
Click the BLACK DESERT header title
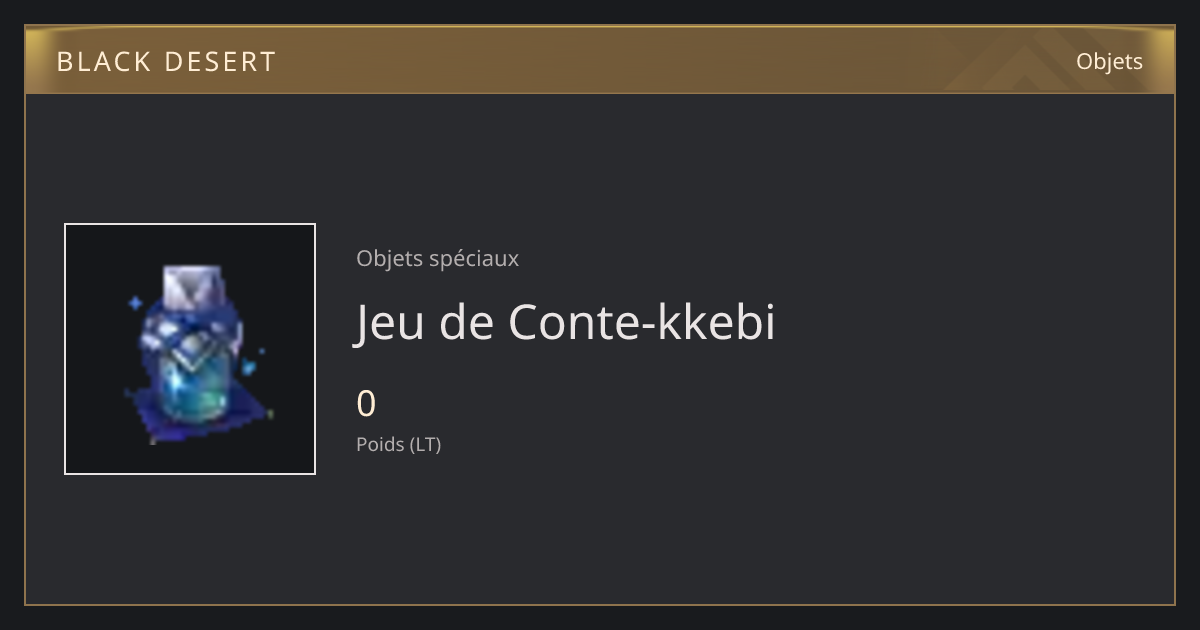166,62
